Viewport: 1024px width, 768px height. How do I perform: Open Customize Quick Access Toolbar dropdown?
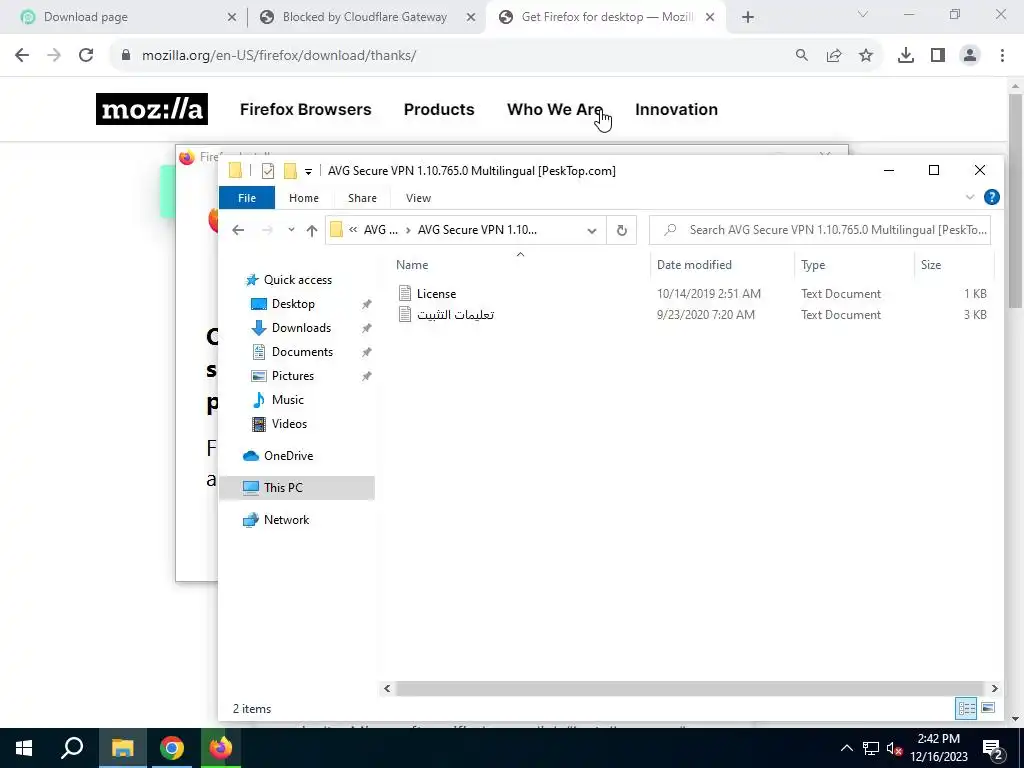(x=308, y=172)
